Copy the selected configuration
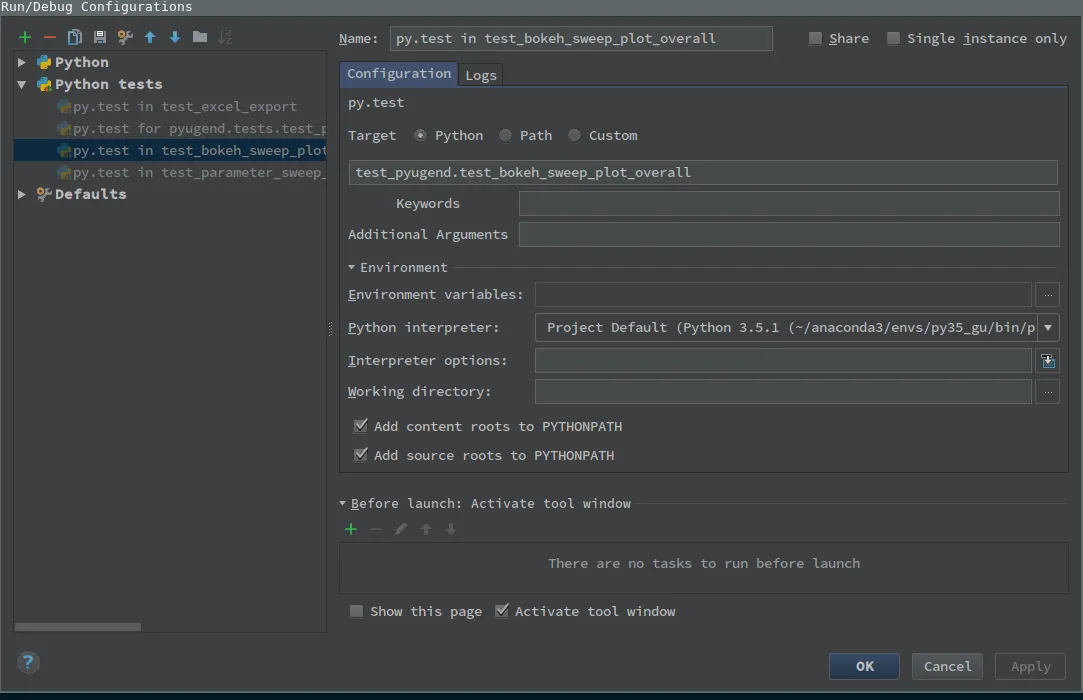1083x700 pixels. click(75, 37)
